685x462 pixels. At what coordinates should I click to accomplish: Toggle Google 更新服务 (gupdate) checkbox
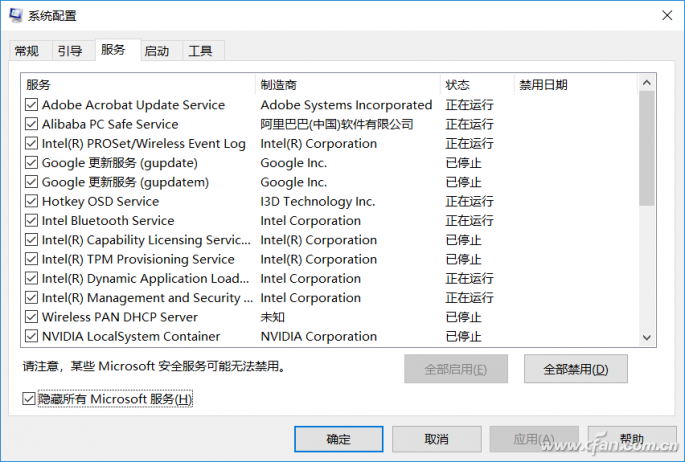pyautogui.click(x=32, y=163)
